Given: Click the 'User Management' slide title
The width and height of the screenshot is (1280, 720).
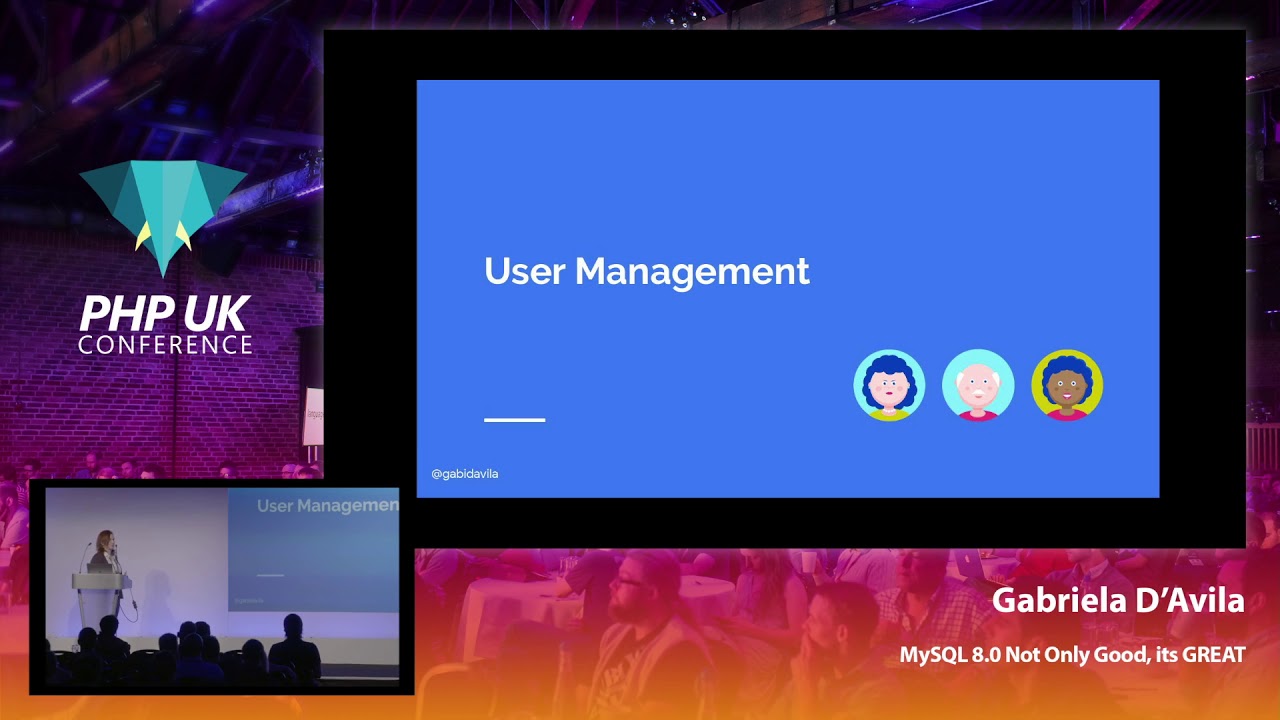Looking at the screenshot, I should coord(646,271).
